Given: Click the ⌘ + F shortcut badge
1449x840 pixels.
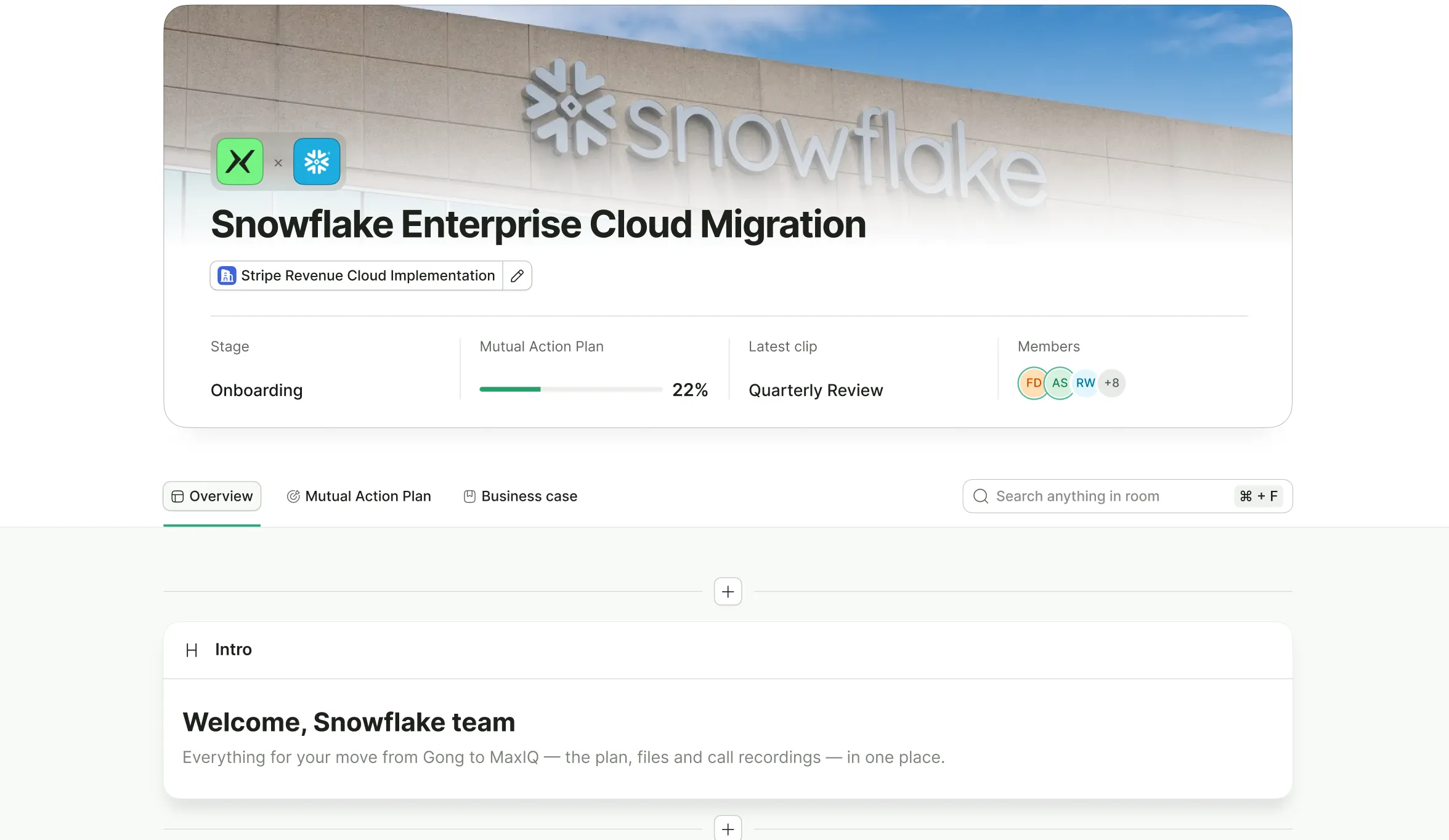Looking at the screenshot, I should click(1259, 496).
